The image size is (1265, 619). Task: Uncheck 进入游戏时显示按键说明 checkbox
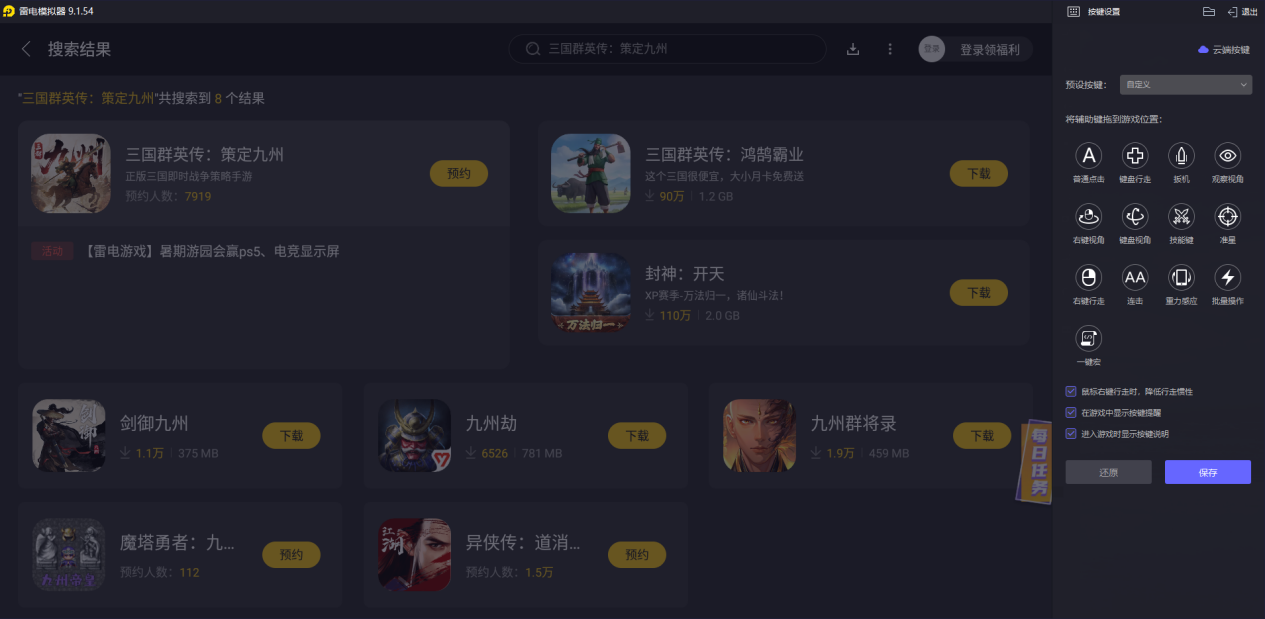tap(1071, 434)
